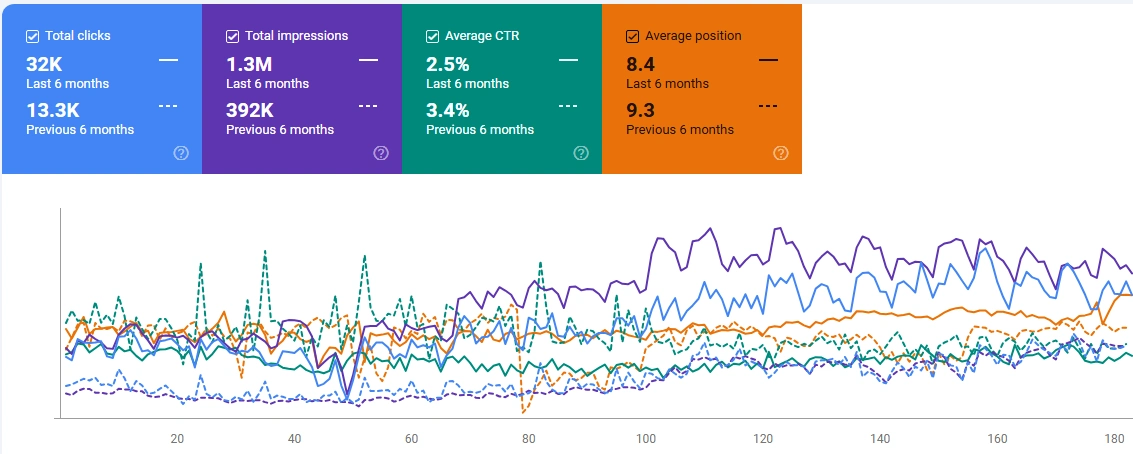1133x454 pixels.
Task: Uncheck the Total clicks checkbox
Action: pyautogui.click(x=33, y=36)
